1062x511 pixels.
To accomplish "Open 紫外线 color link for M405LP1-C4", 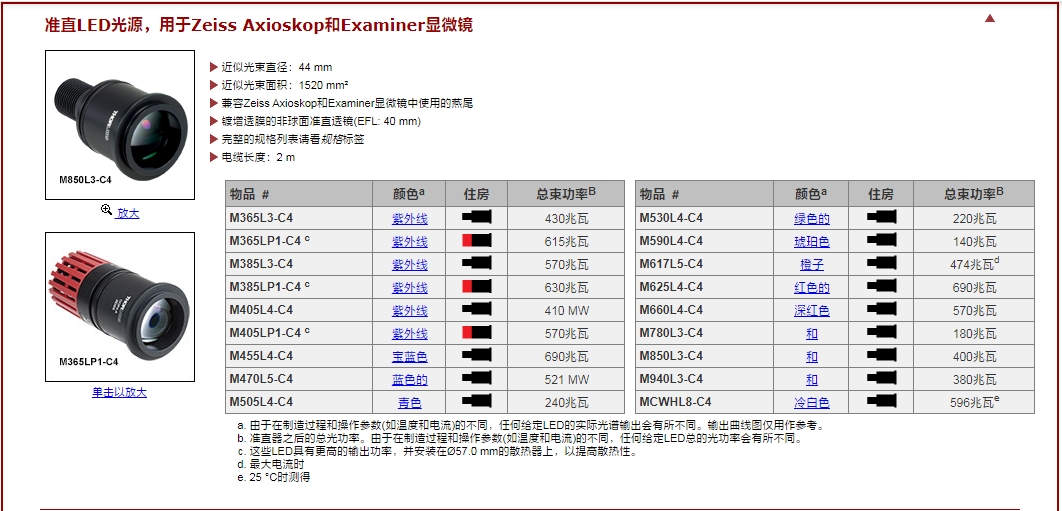I will 410,334.
